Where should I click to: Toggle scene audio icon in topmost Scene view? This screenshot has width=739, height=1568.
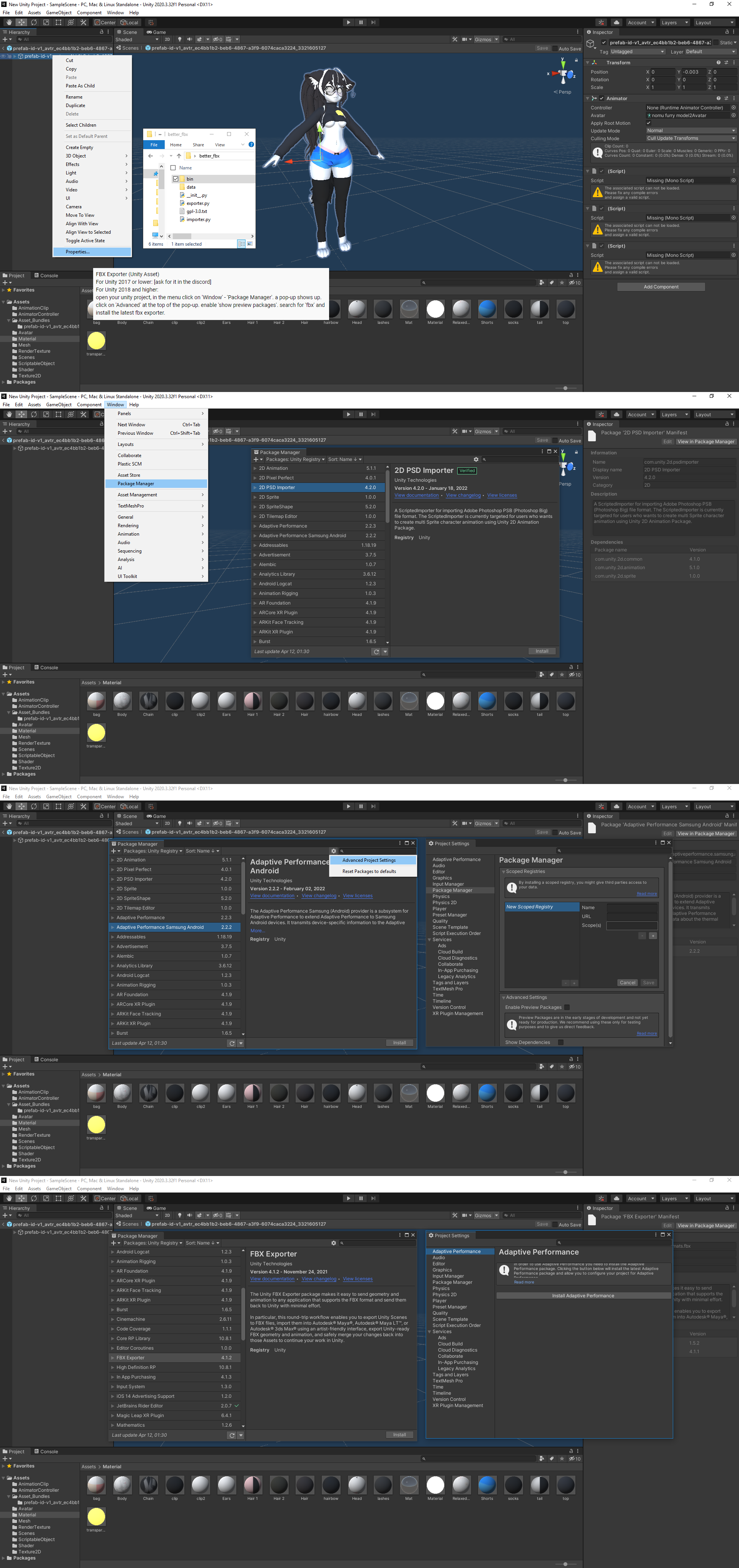pos(189,40)
